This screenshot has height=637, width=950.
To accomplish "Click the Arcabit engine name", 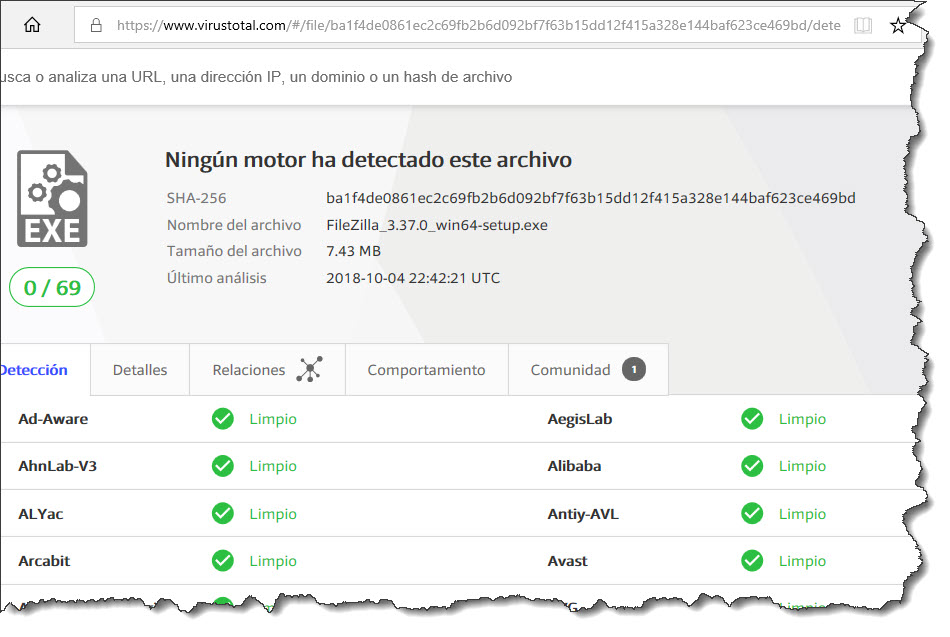I will coord(44,561).
